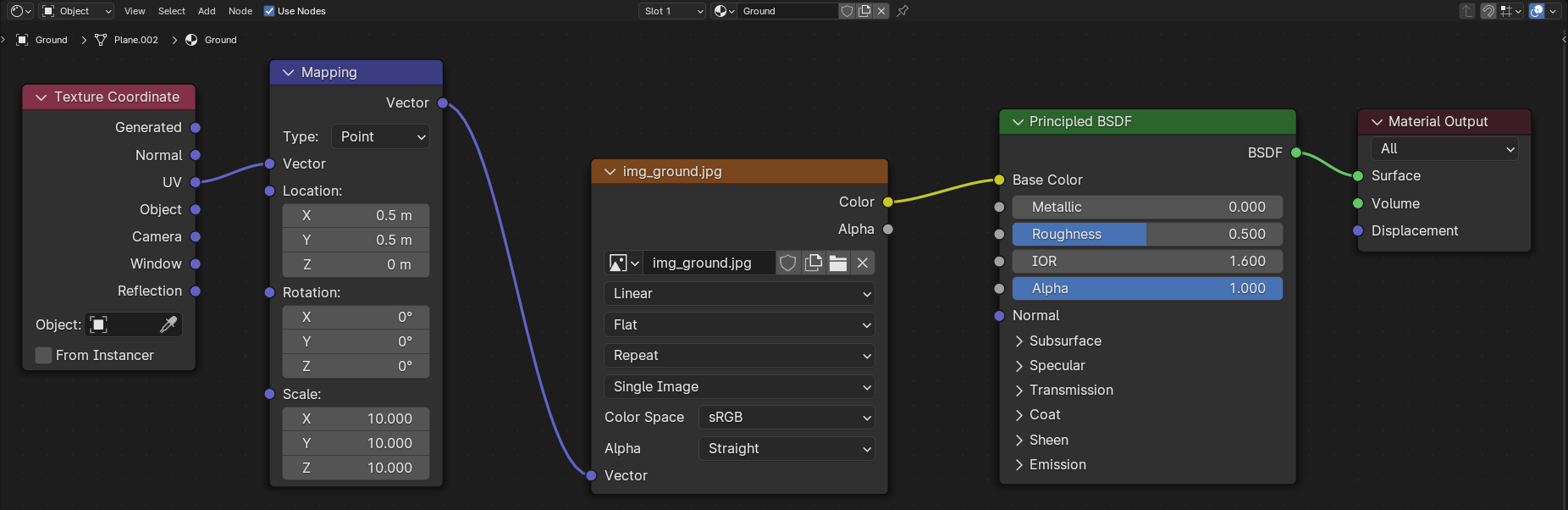The width and height of the screenshot is (1568, 510).
Task: Click the eyedropper next to the Object field
Action: 168,324
